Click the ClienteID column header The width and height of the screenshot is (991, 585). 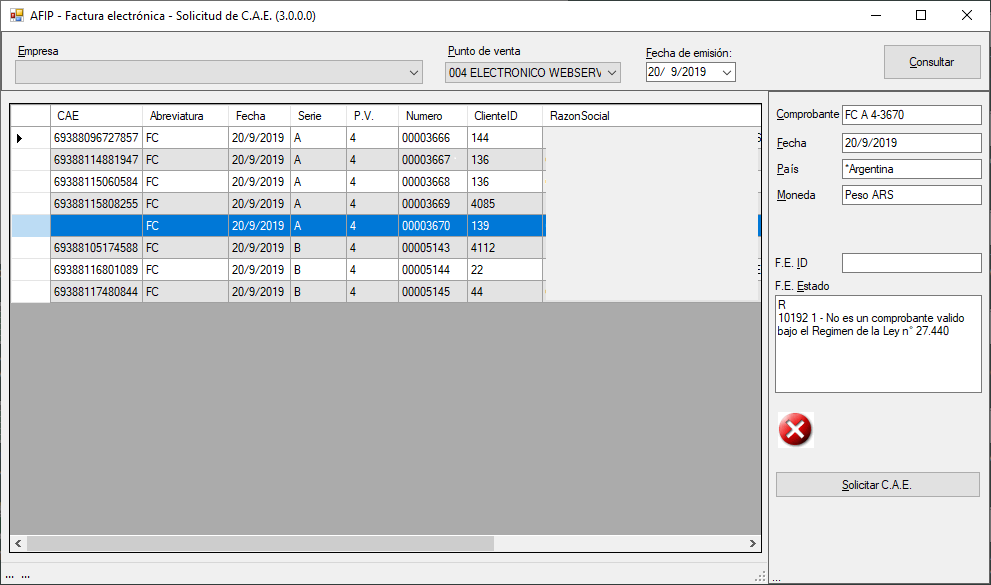505,116
